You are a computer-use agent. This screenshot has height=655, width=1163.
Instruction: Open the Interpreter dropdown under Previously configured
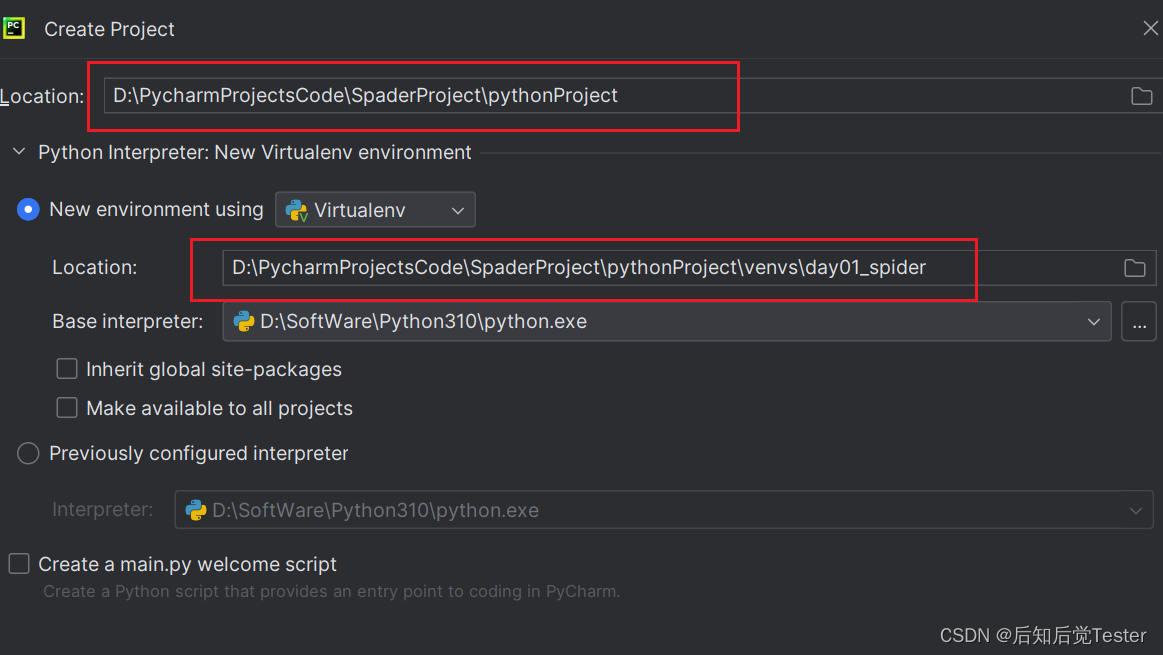click(1135, 510)
